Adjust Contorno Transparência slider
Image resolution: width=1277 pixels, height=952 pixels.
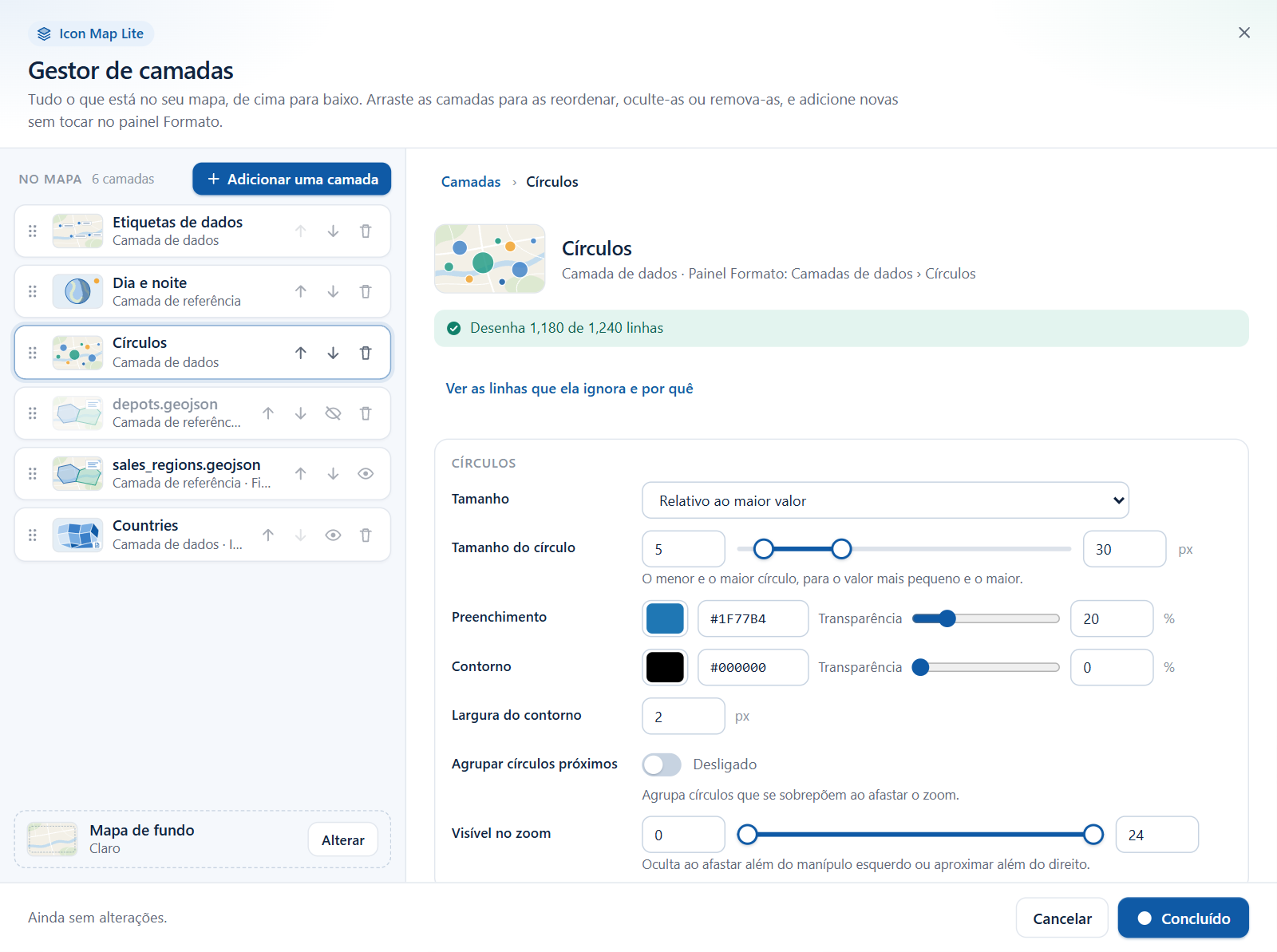[x=986, y=667]
